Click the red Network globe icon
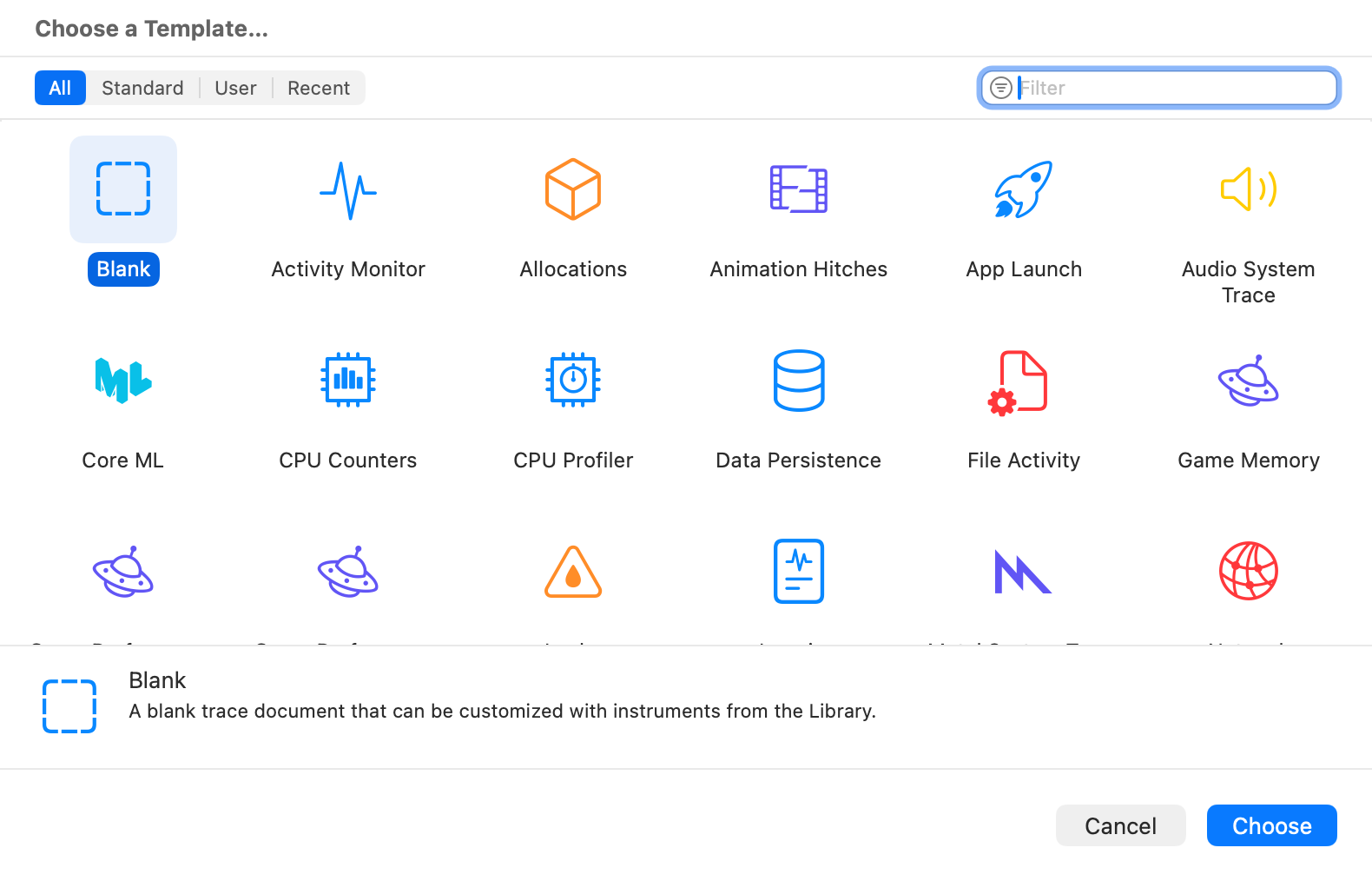The width and height of the screenshot is (1372, 881). point(1248,571)
